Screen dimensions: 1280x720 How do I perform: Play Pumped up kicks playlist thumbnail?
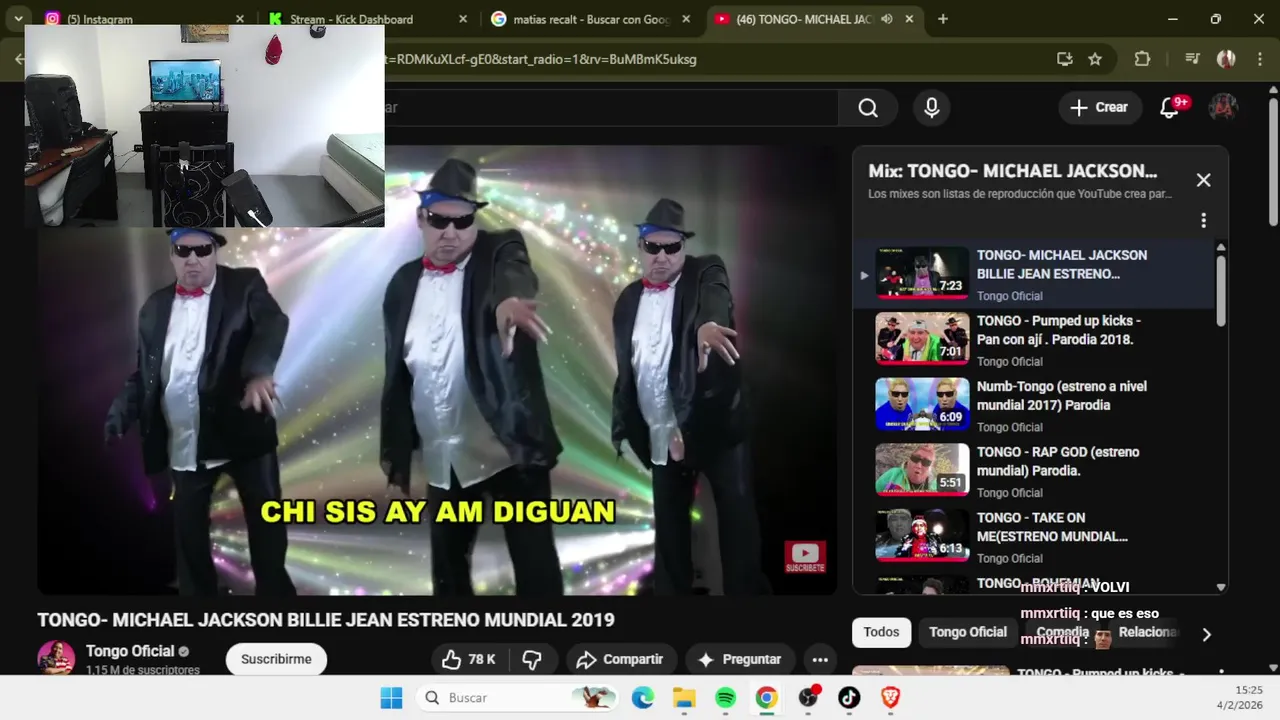922,337
